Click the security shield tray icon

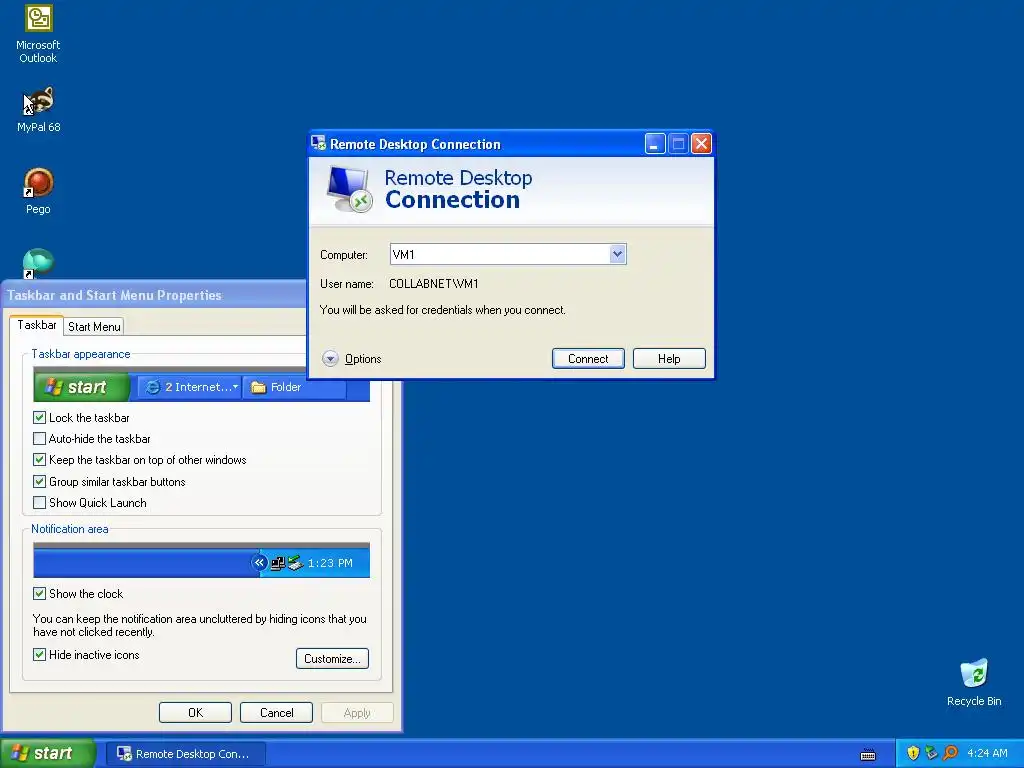click(x=913, y=753)
